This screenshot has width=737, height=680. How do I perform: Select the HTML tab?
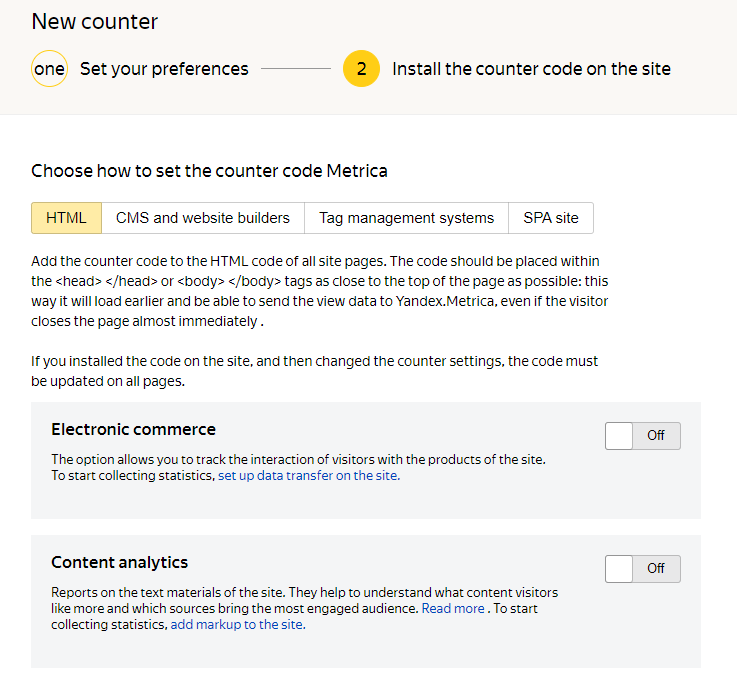click(66, 218)
